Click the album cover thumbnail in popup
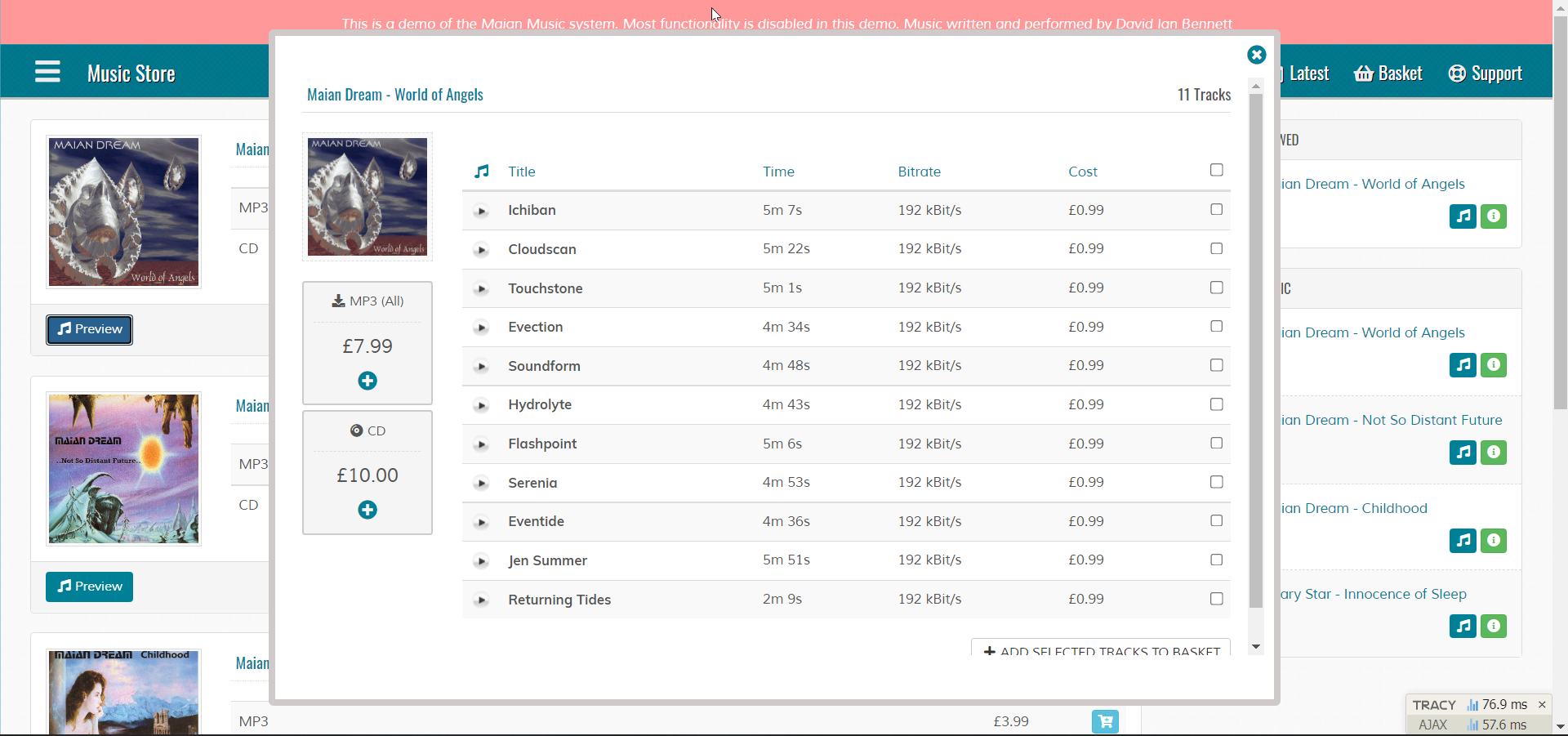1568x736 pixels. tap(367, 197)
